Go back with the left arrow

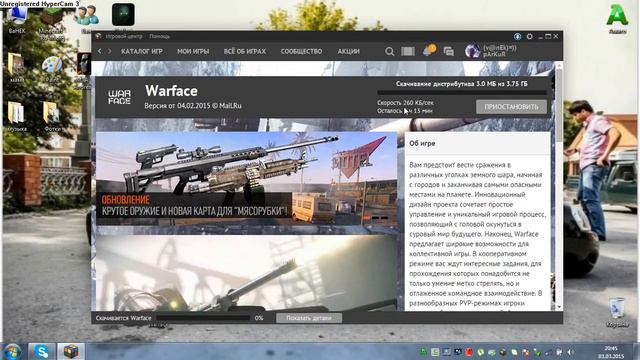(x=100, y=51)
